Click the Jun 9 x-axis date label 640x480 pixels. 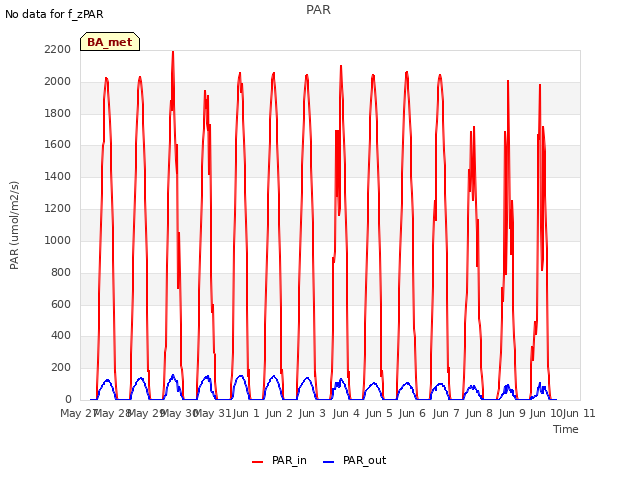click(512, 413)
